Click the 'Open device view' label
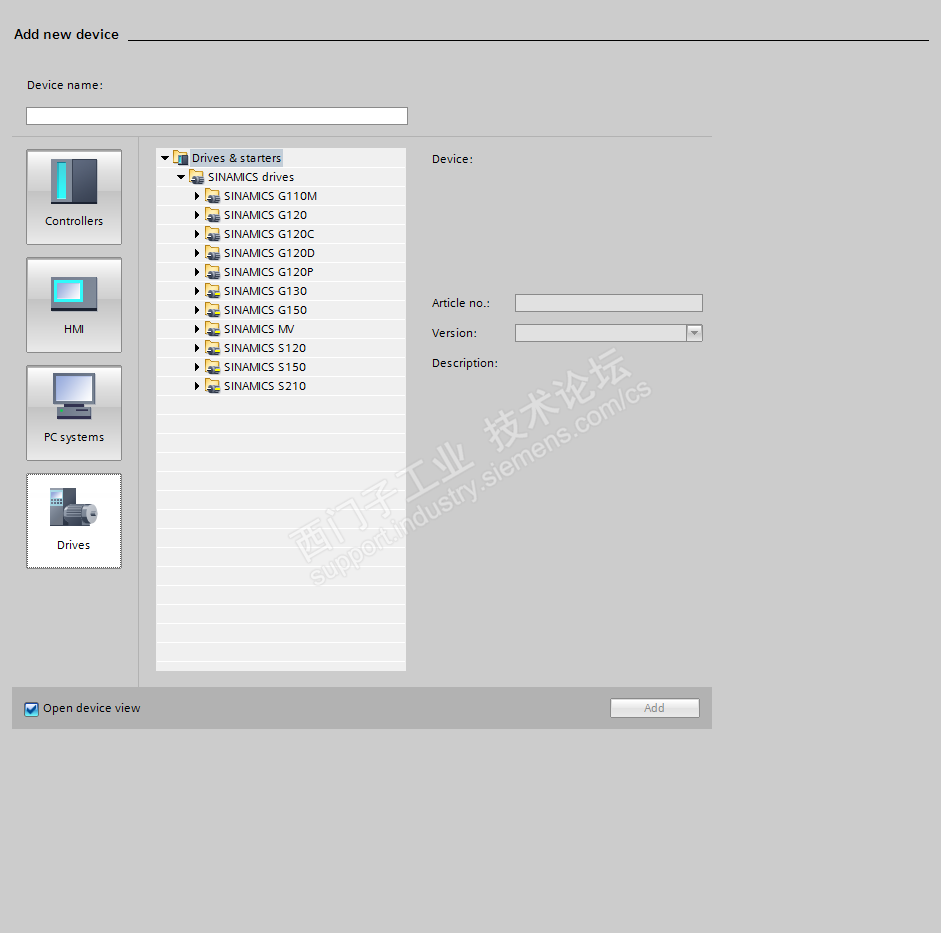Image resolution: width=941 pixels, height=933 pixels. [x=92, y=708]
